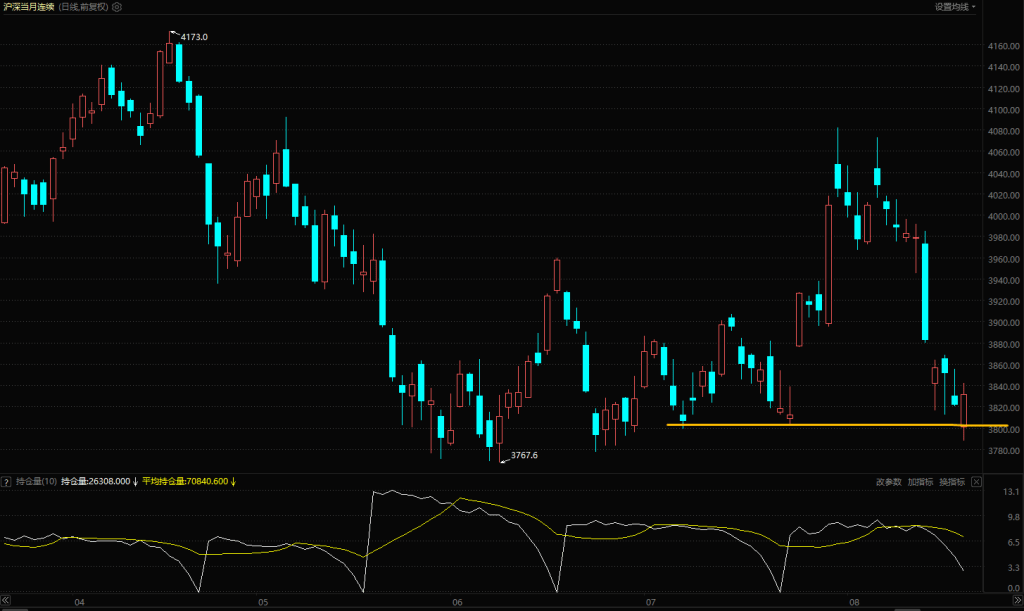Click 换指标 to switch indicator
The height and width of the screenshot is (611, 1024).
pyautogui.click(x=952, y=482)
